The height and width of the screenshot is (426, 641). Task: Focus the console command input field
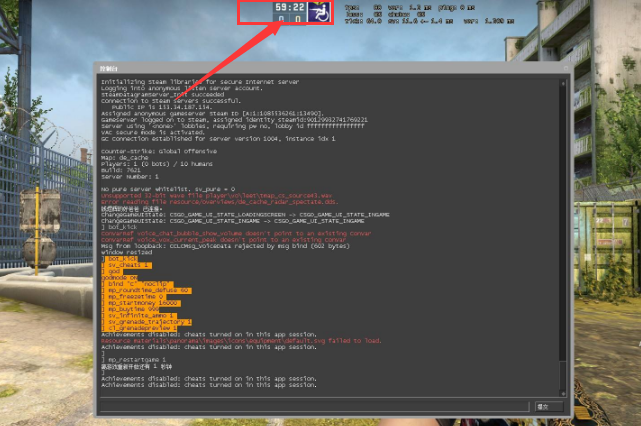click(314, 406)
